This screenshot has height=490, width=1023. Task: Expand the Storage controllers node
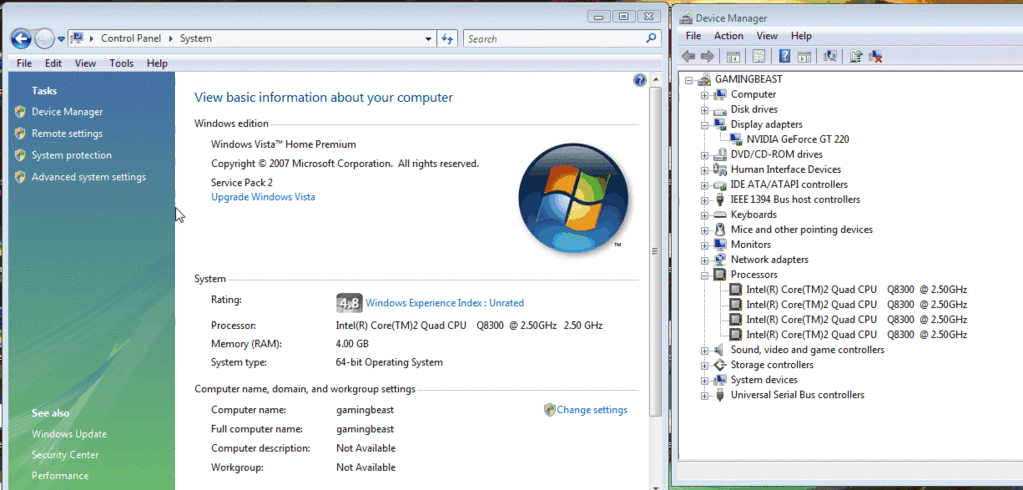point(705,365)
